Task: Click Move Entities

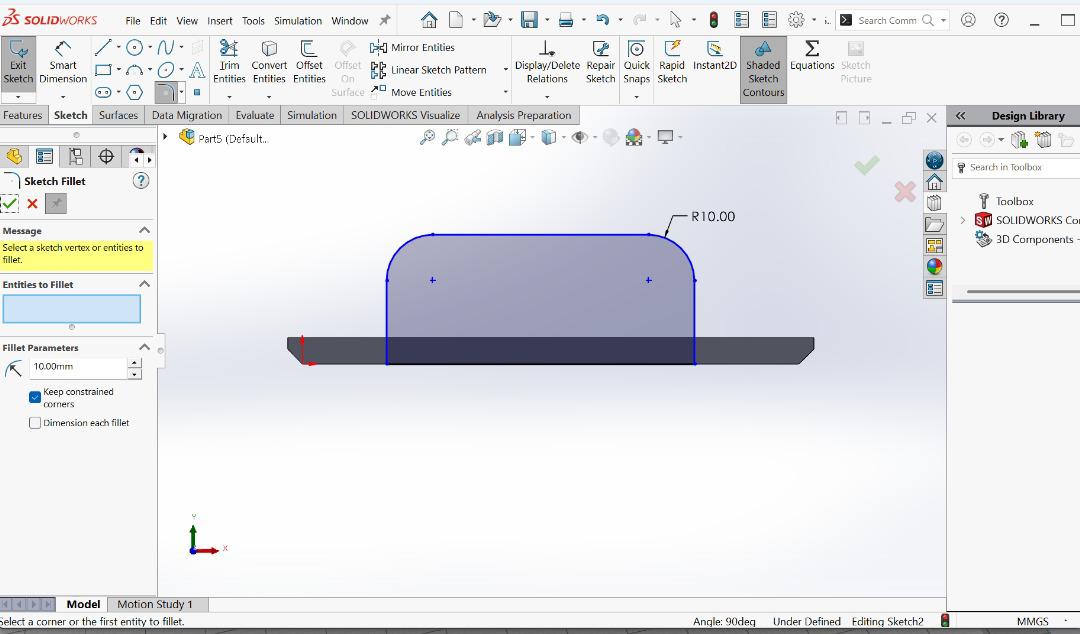Action: (x=411, y=92)
